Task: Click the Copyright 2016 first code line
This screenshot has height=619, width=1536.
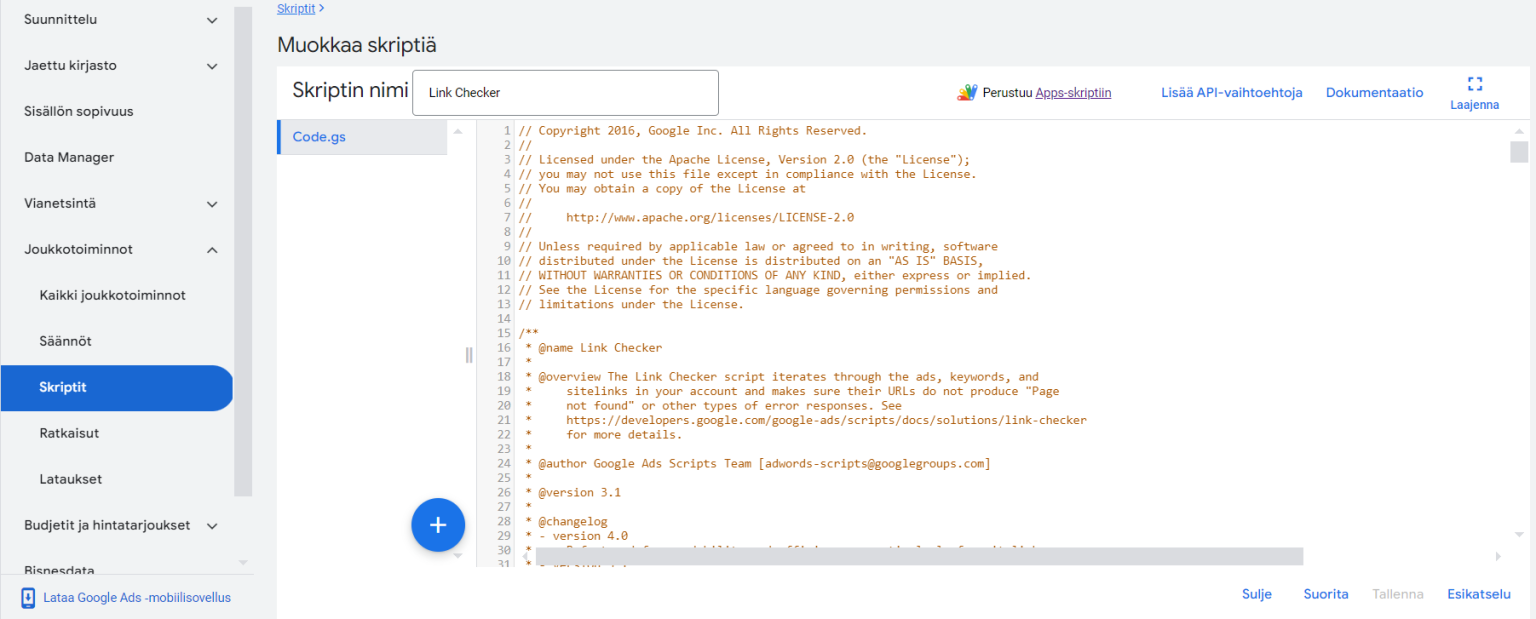Action: coord(692,130)
